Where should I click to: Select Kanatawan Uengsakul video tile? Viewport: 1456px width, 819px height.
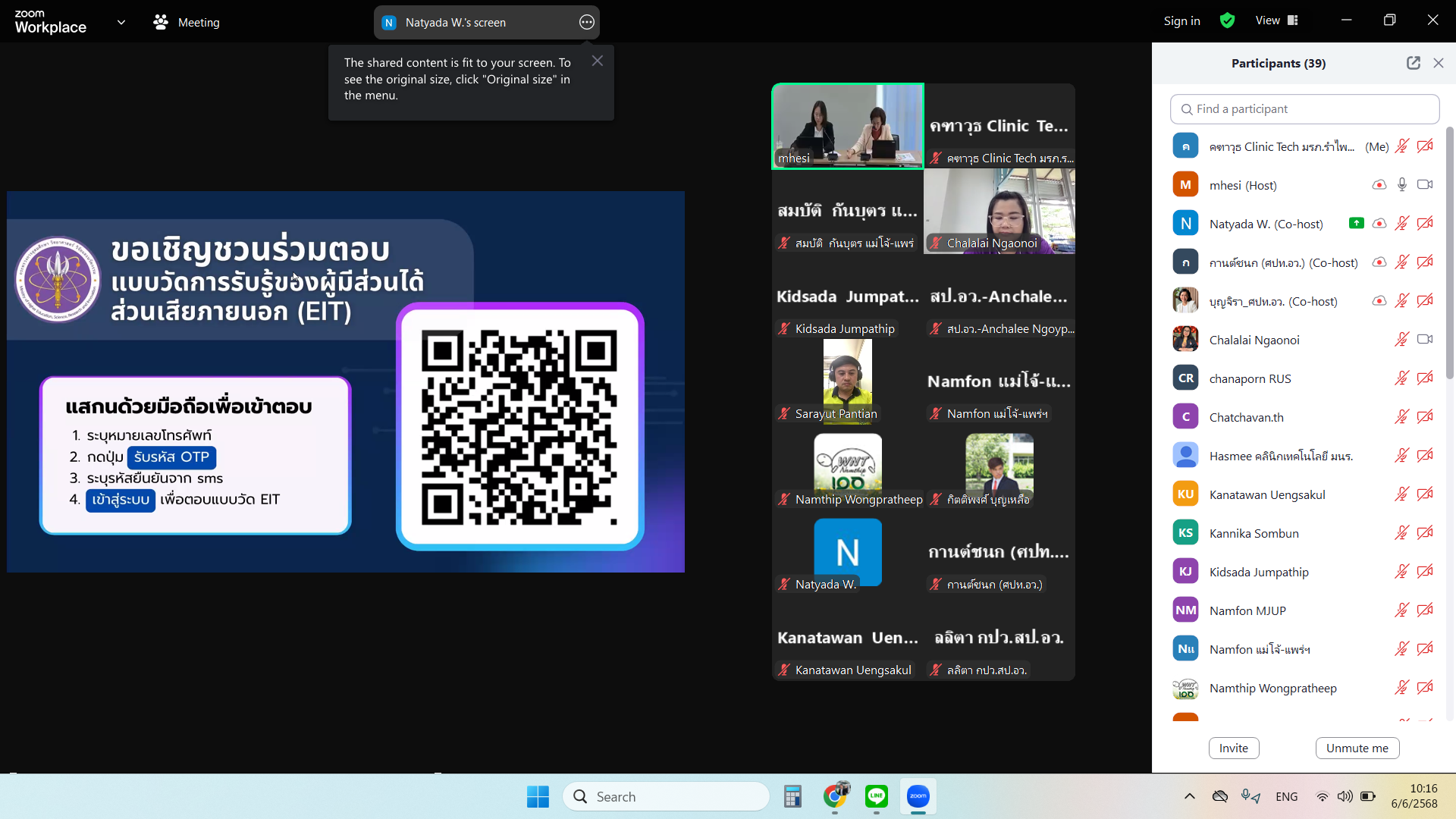pyautogui.click(x=847, y=638)
